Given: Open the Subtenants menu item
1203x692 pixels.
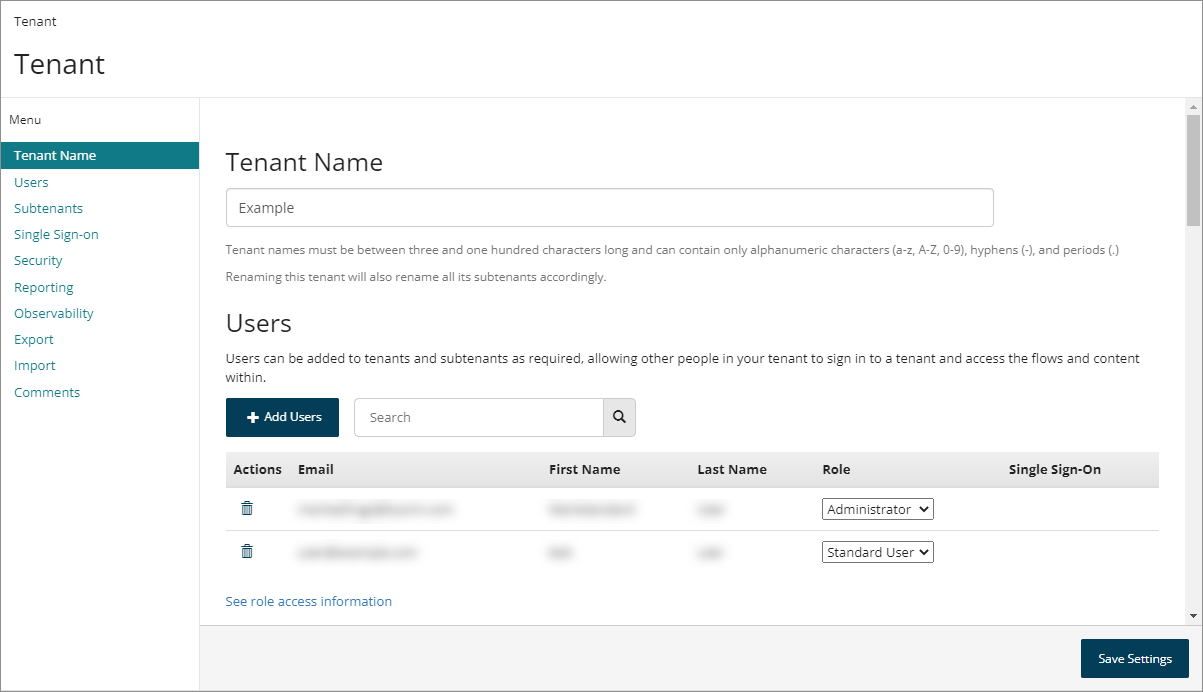Looking at the screenshot, I should pos(48,208).
